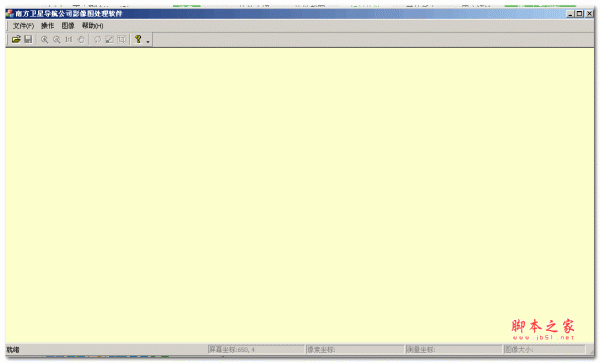Click the 像素坐标 status bar field

pos(355,350)
